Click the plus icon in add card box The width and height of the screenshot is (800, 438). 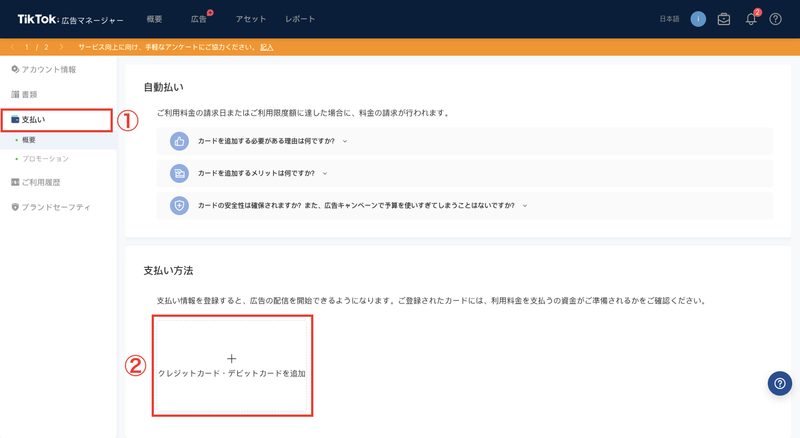[x=232, y=358]
